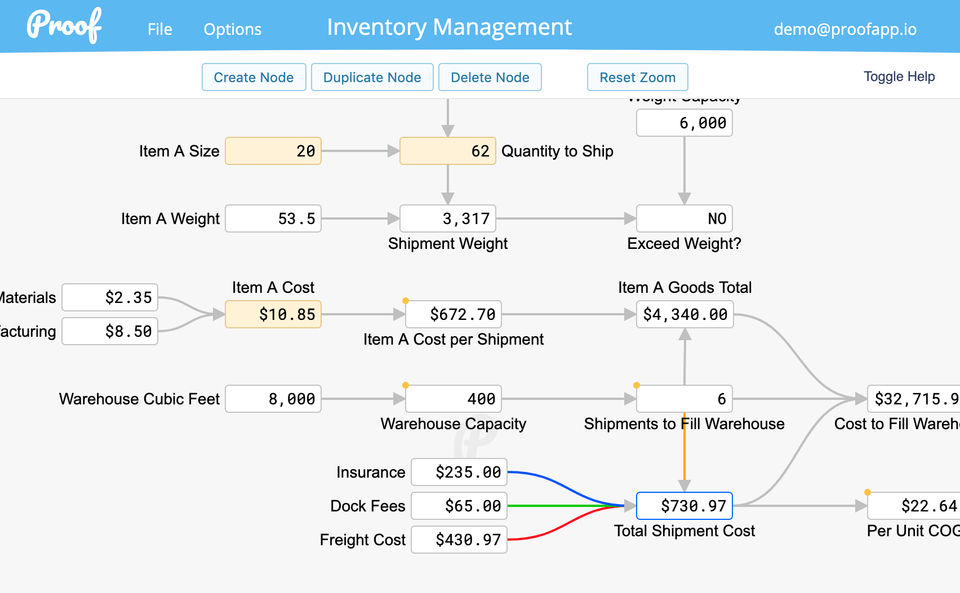
Task: Select the Quantity to Ship node 62
Action: coord(448,151)
